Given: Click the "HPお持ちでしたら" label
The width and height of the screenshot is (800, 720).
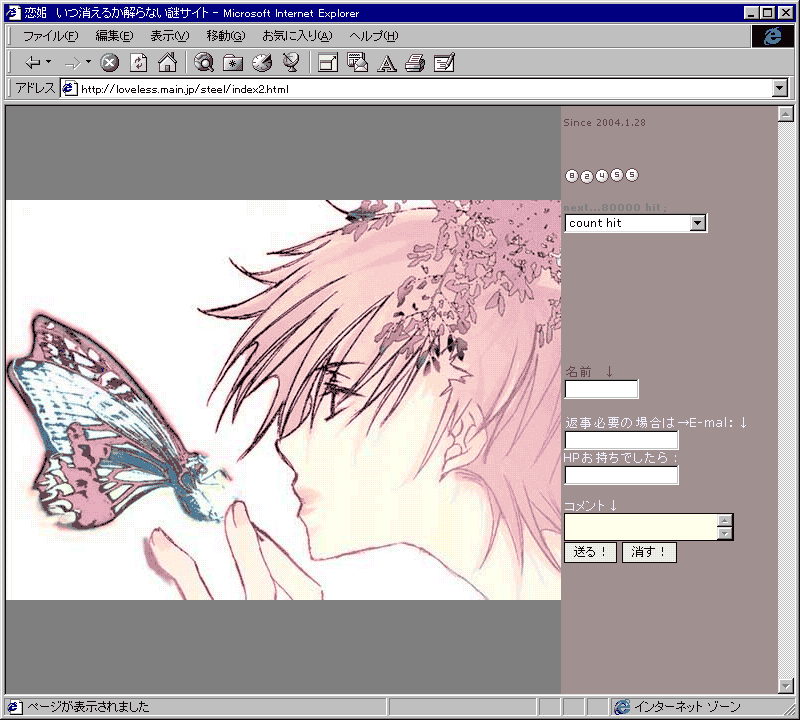Looking at the screenshot, I should [x=620, y=458].
